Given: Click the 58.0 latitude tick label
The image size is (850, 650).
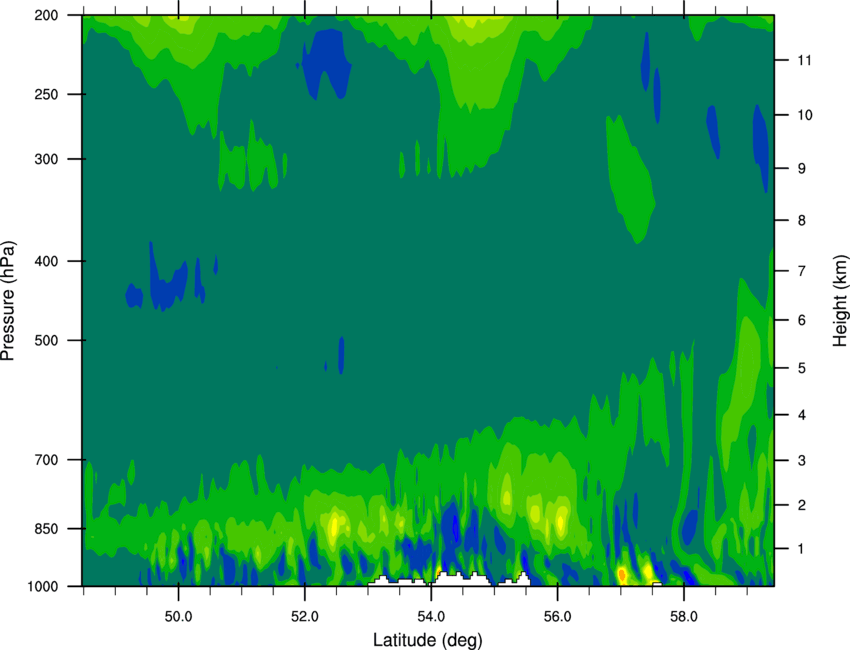Looking at the screenshot, I should pos(684,616).
